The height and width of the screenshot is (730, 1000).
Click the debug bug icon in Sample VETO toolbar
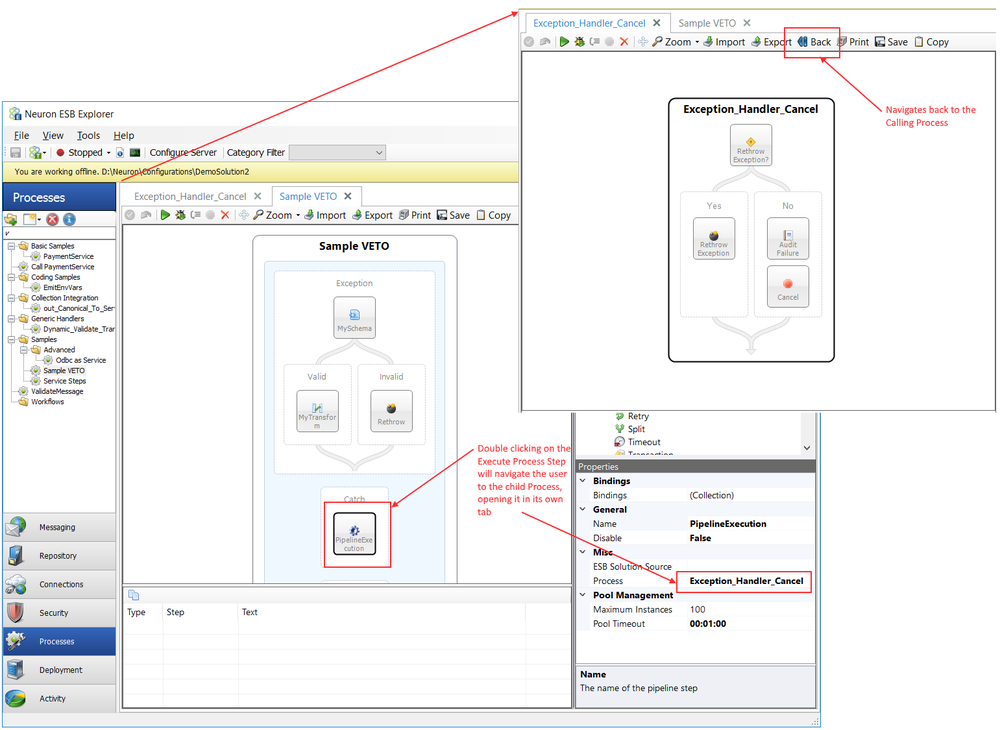click(180, 215)
